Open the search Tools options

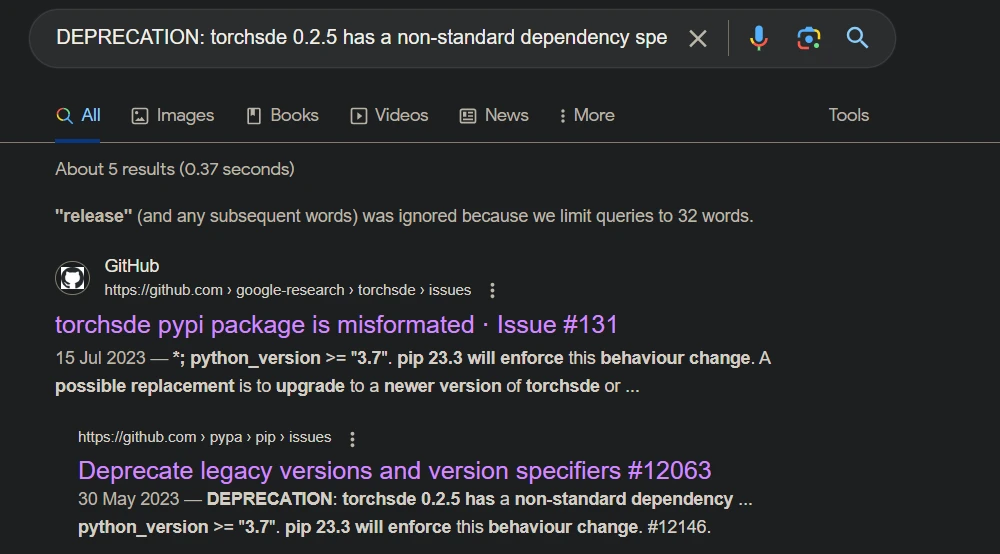coord(848,115)
